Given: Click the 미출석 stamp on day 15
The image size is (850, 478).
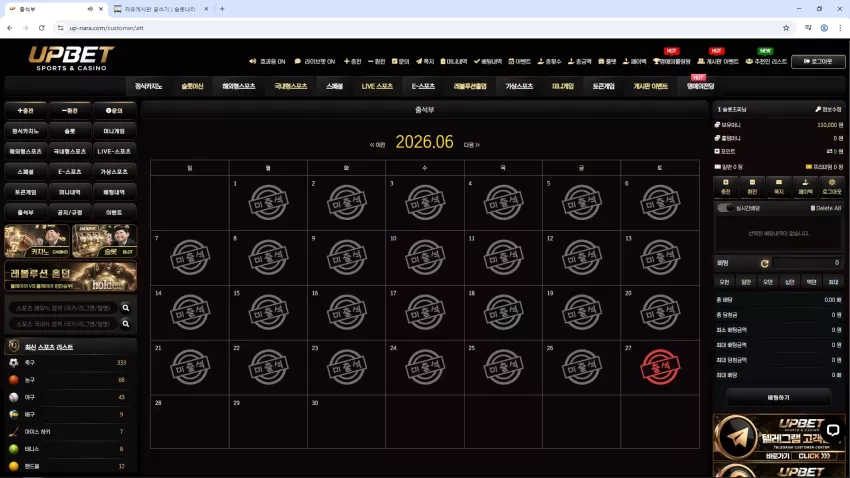Looking at the screenshot, I should point(268,312).
